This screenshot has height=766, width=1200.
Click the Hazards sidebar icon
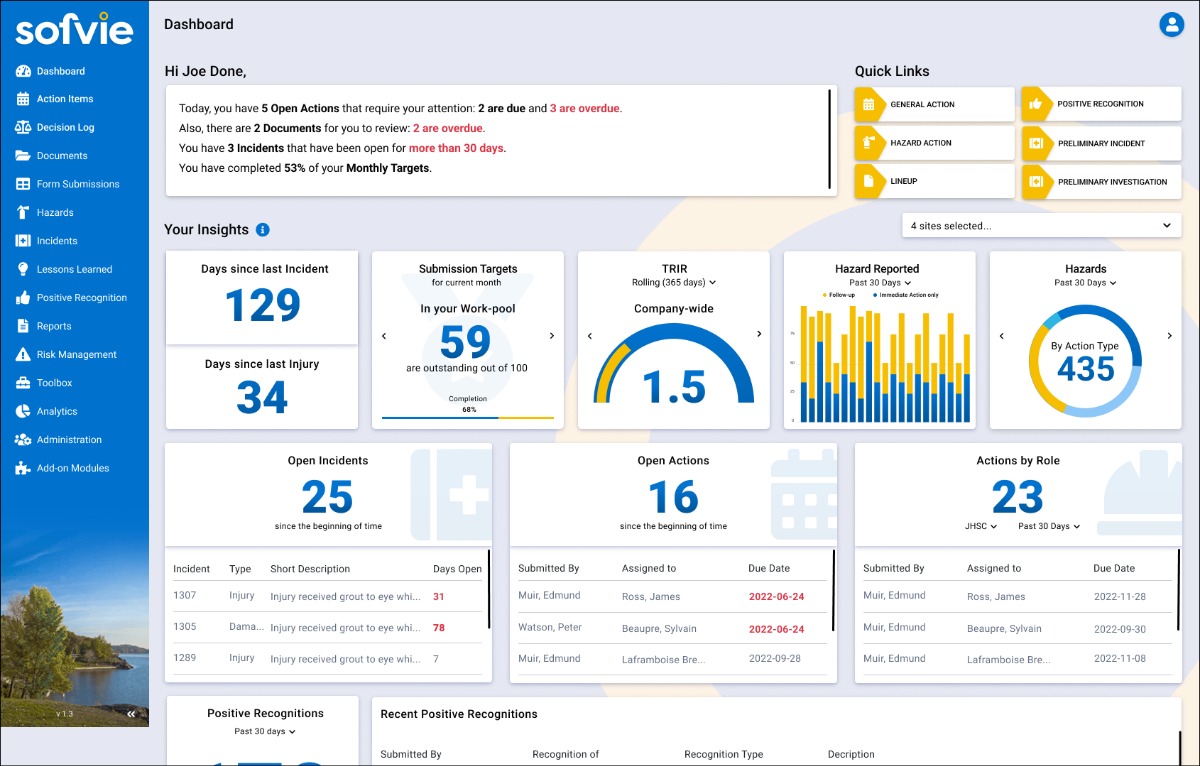pyautogui.click(x=23, y=212)
